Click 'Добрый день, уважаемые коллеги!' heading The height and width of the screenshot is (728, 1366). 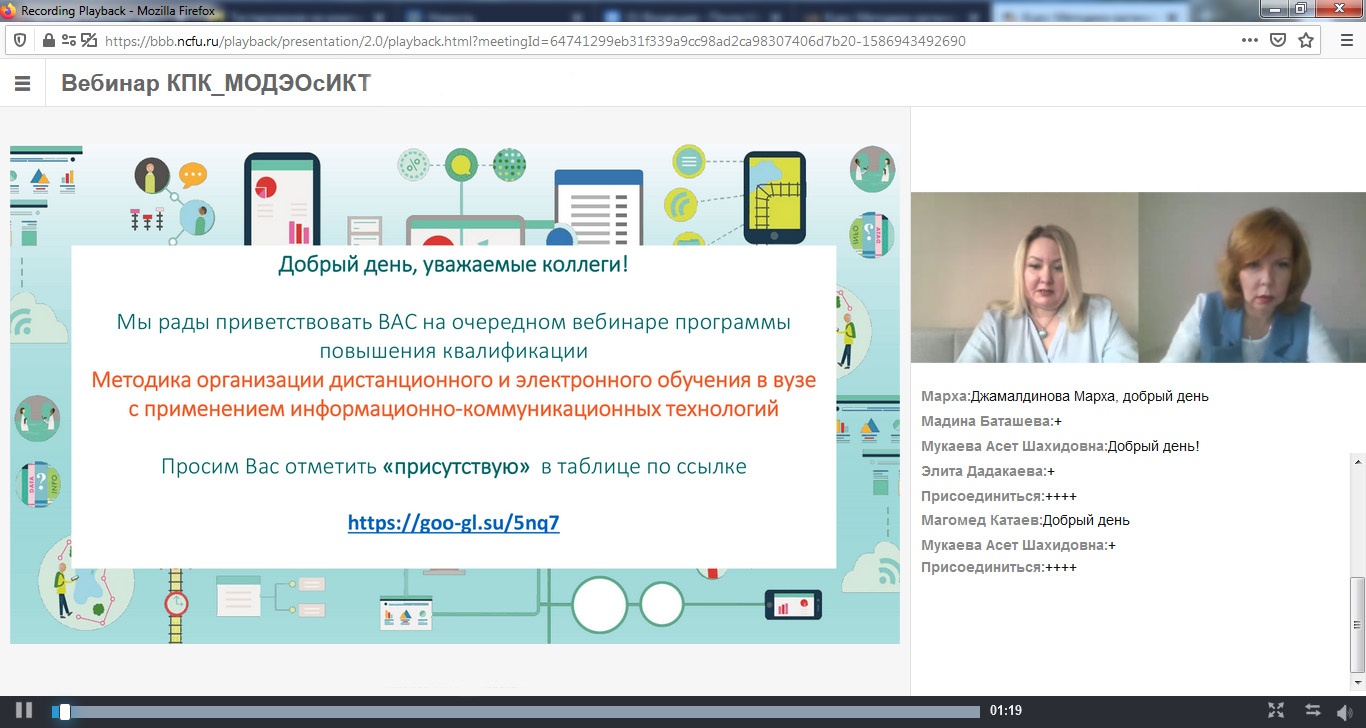(454, 265)
